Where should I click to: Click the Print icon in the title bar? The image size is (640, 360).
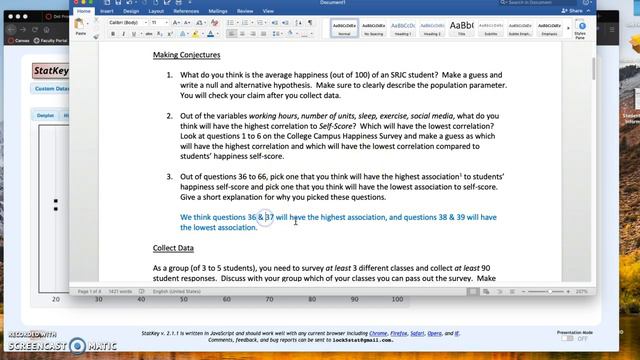[x=178, y=2]
